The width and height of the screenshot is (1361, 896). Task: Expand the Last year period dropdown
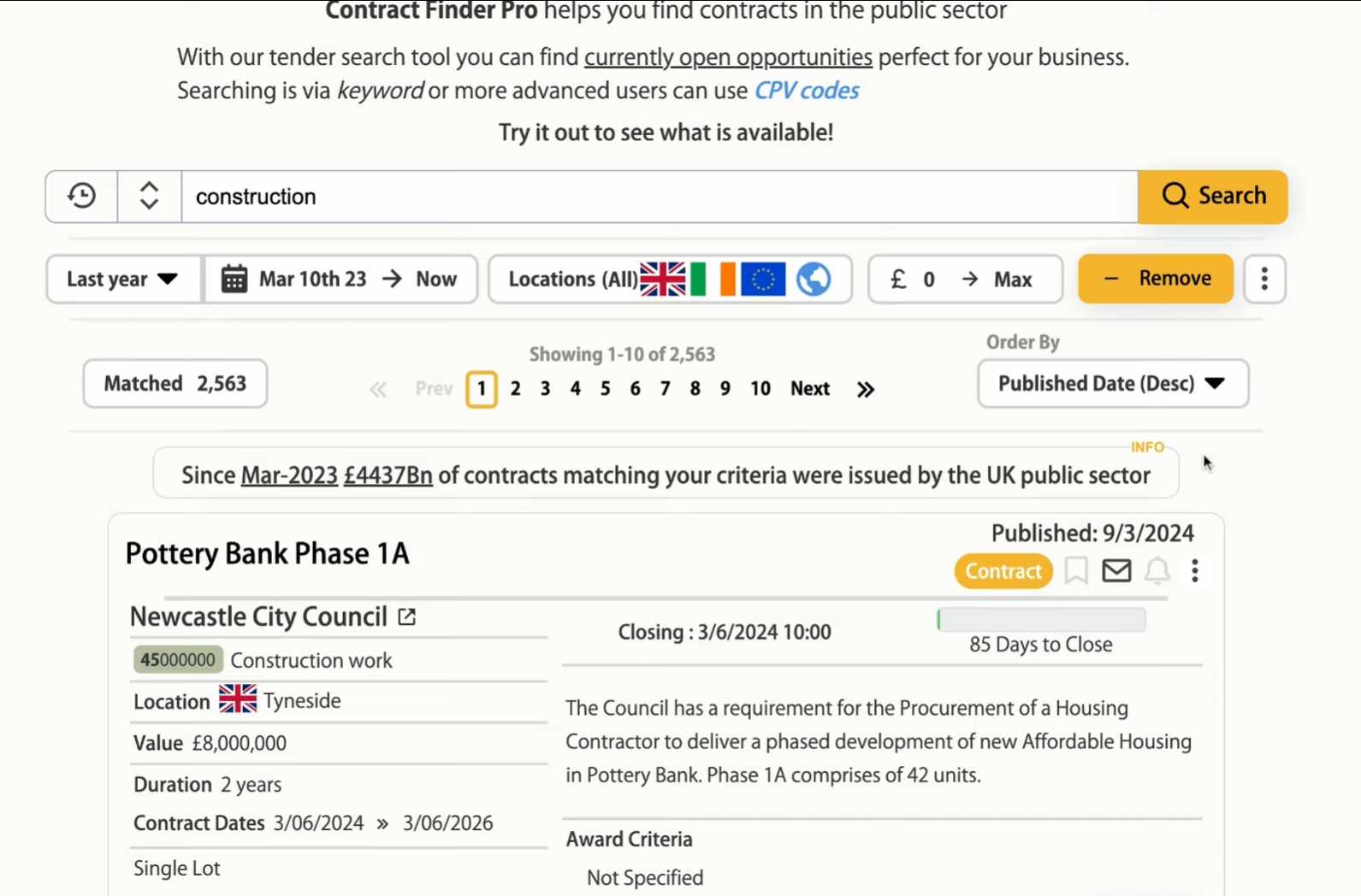pos(124,279)
